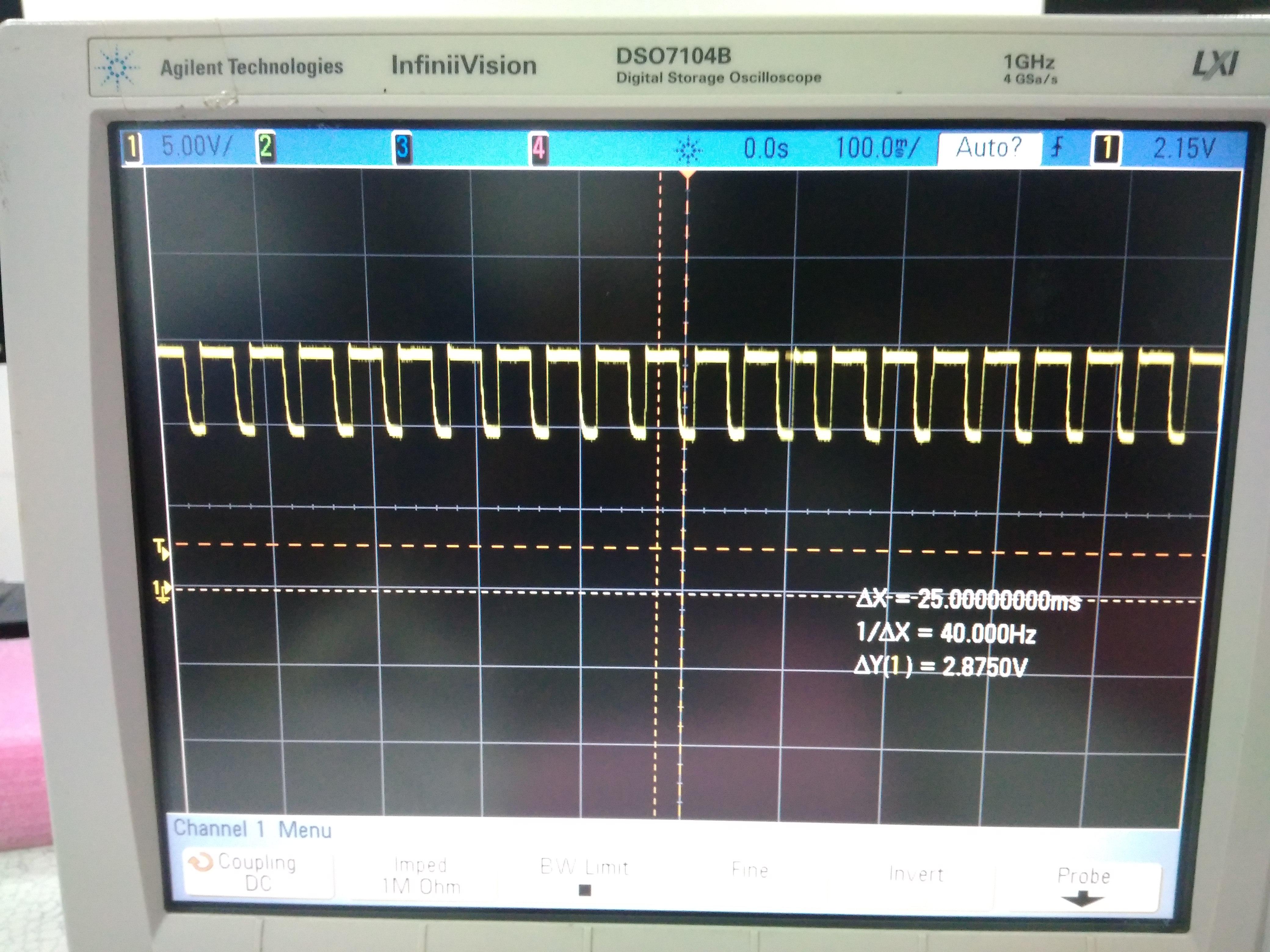The height and width of the screenshot is (952, 1270).
Task: Toggle the BW Limit softkey
Action: coord(585,877)
